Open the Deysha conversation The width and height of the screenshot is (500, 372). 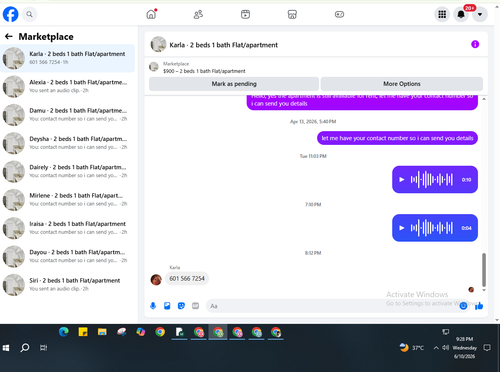[67, 143]
